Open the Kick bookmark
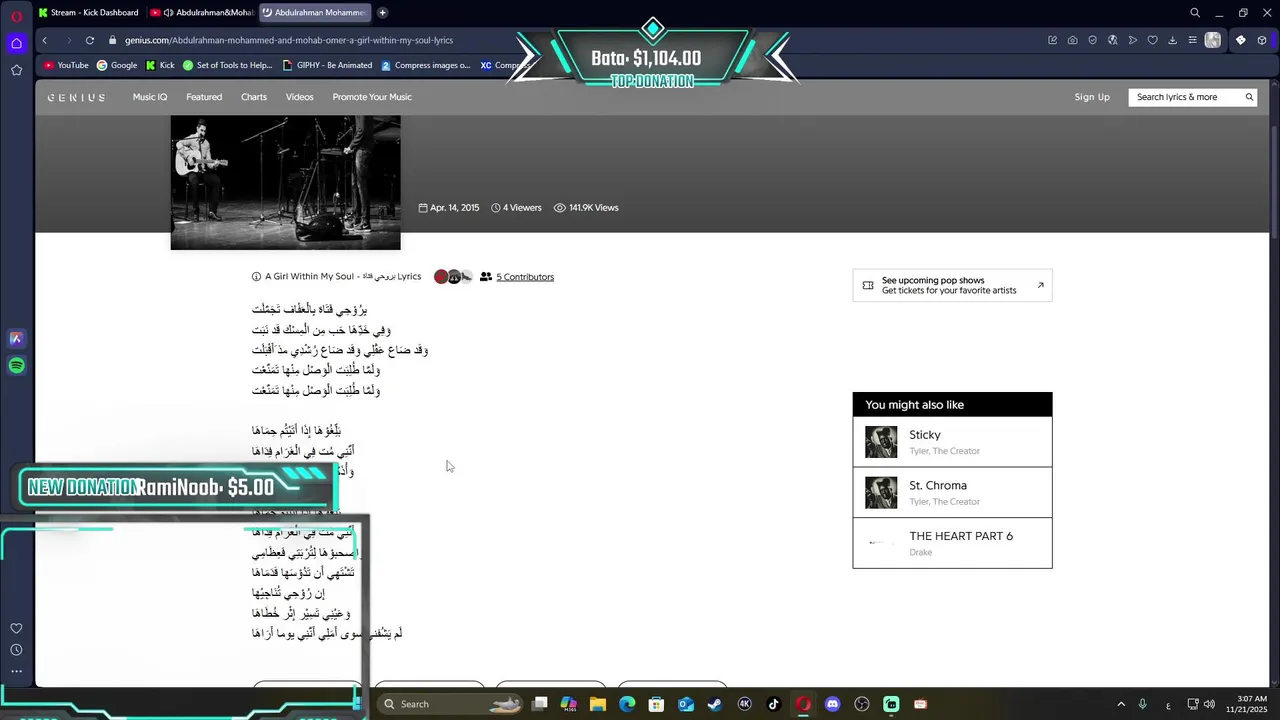 point(160,65)
